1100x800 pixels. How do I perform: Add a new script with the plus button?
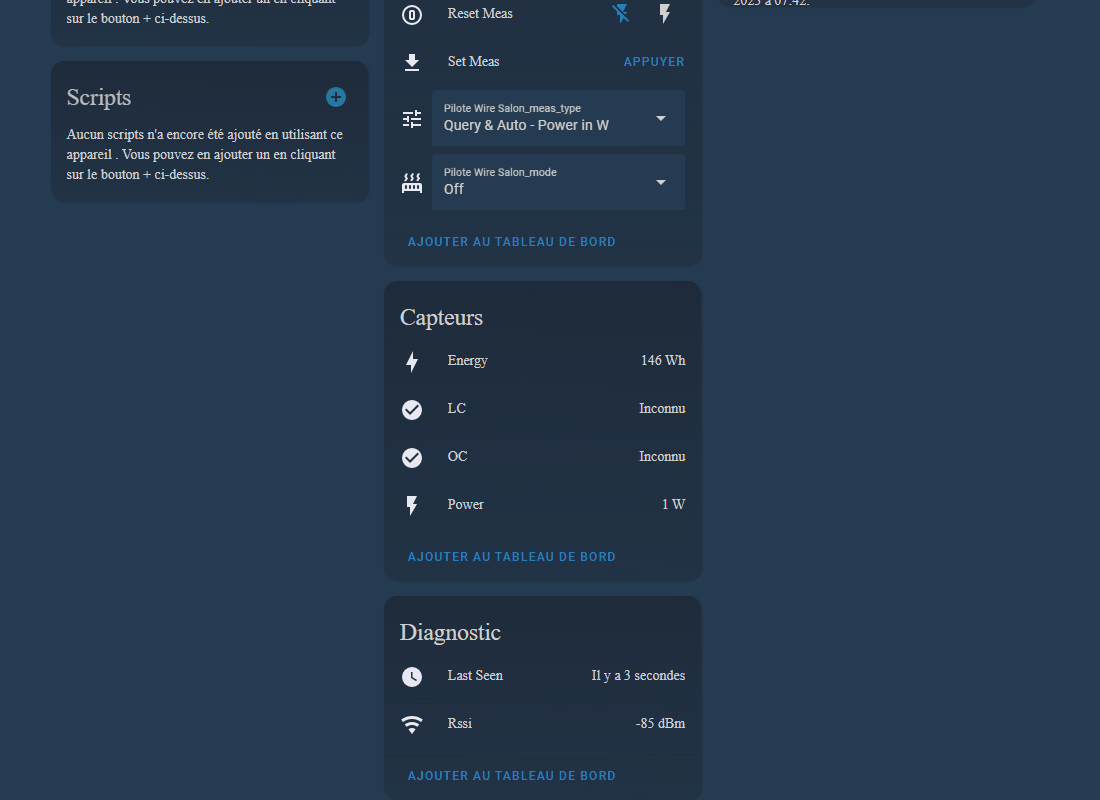coord(335,97)
